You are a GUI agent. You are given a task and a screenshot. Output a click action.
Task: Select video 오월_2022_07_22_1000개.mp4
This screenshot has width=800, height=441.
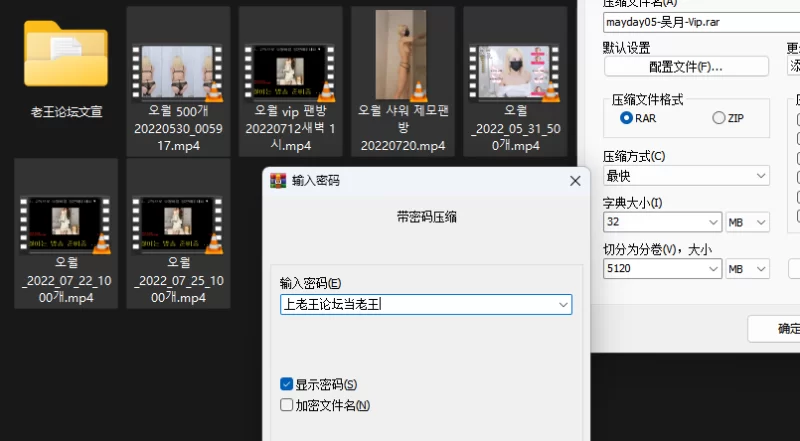[x=66, y=233]
